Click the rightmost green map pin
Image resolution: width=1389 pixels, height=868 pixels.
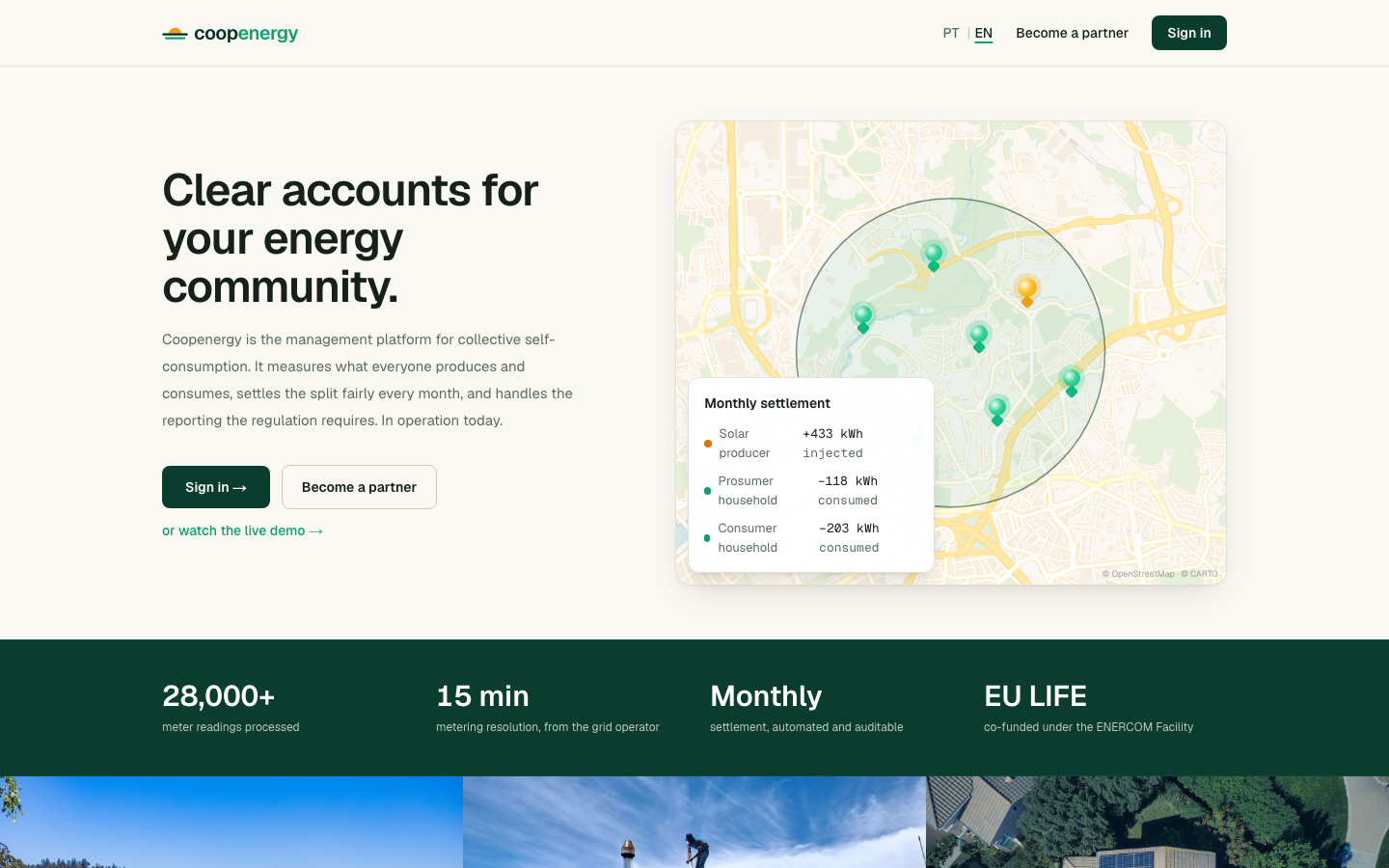(x=1071, y=382)
